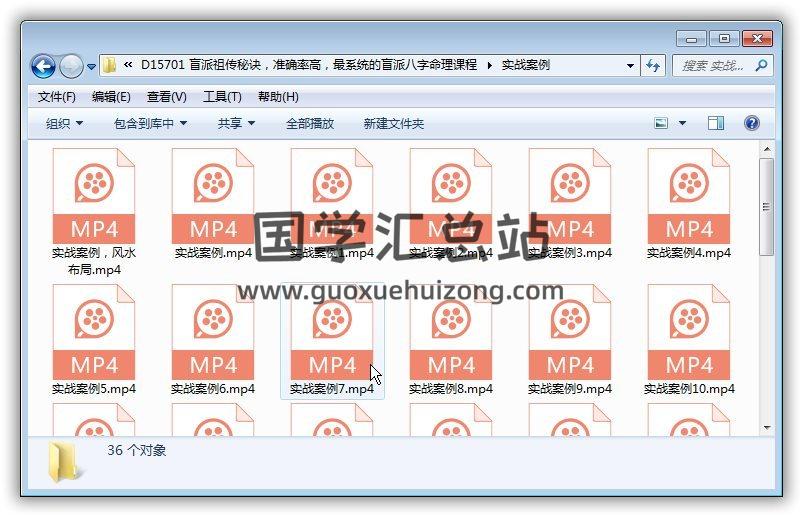Image resolution: width=803 pixels, height=517 pixels.
Task: Open the 编辑(E) menu
Action: 111,97
